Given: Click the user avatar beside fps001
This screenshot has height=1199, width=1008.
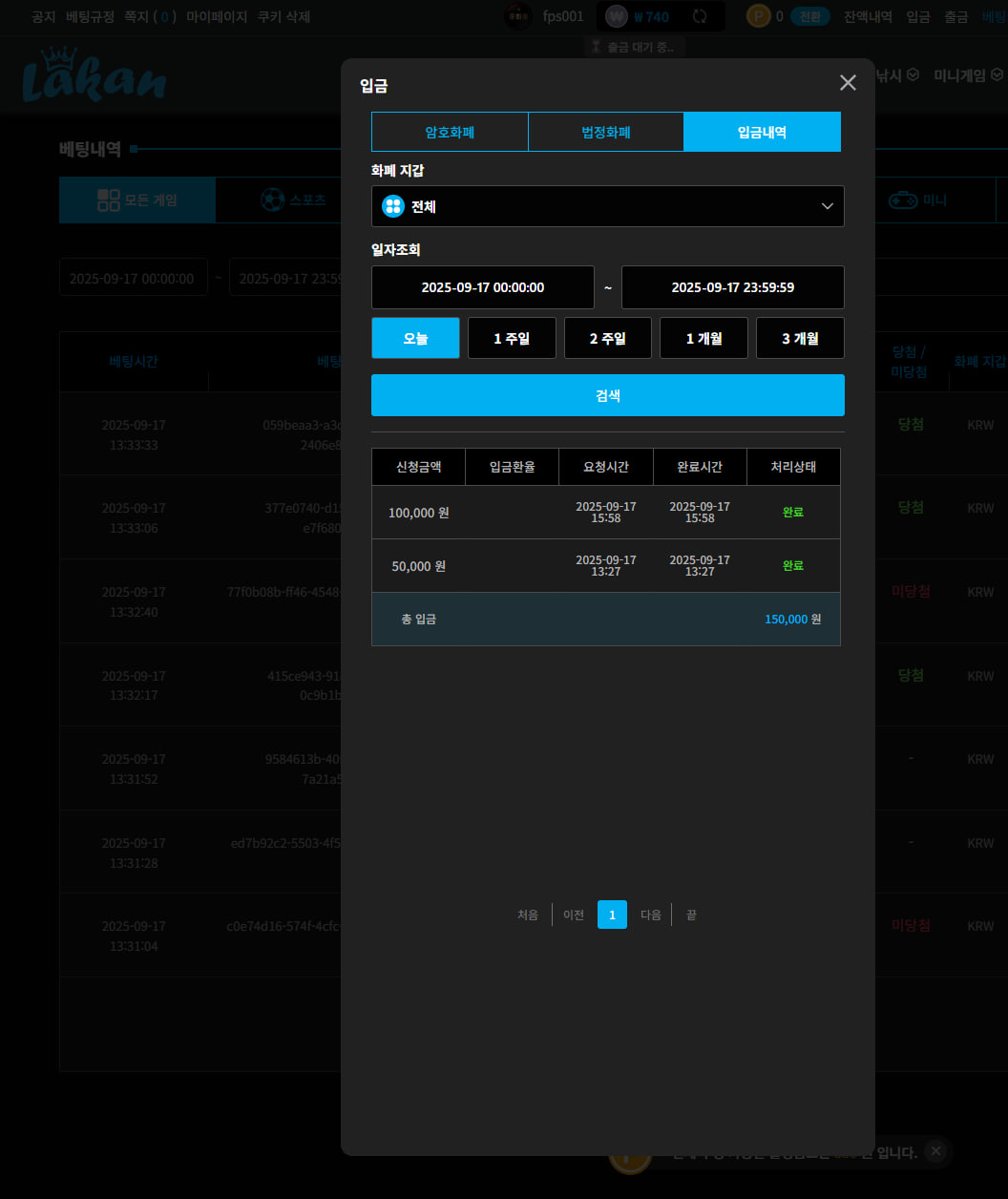Looking at the screenshot, I should pyautogui.click(x=519, y=16).
